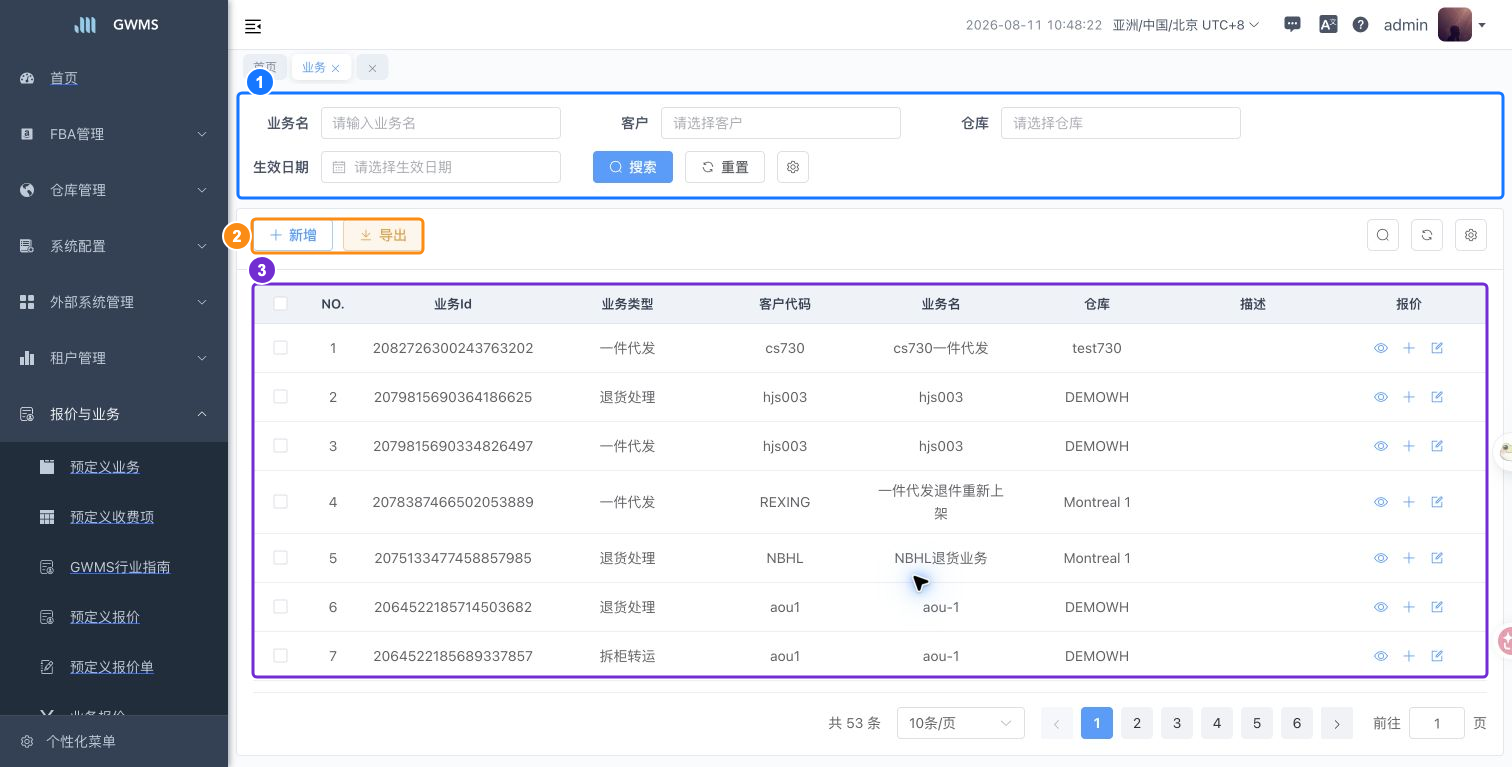Edit quote for NBHL退货业务 row
The image size is (1512, 767).
tap(1437, 558)
